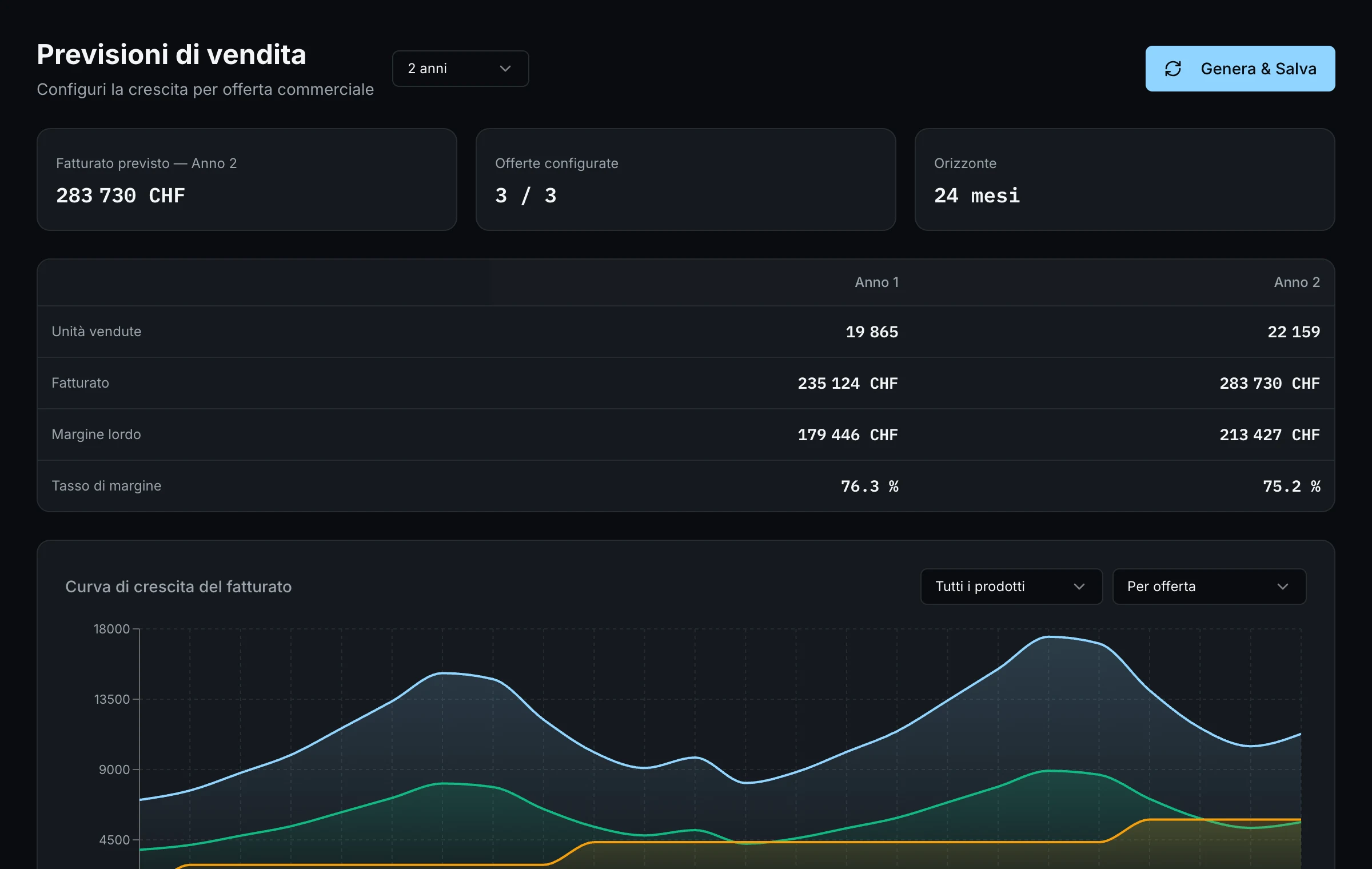Click the chevron arrow in Per offerta
This screenshot has width=1372, height=869.
[1283, 587]
